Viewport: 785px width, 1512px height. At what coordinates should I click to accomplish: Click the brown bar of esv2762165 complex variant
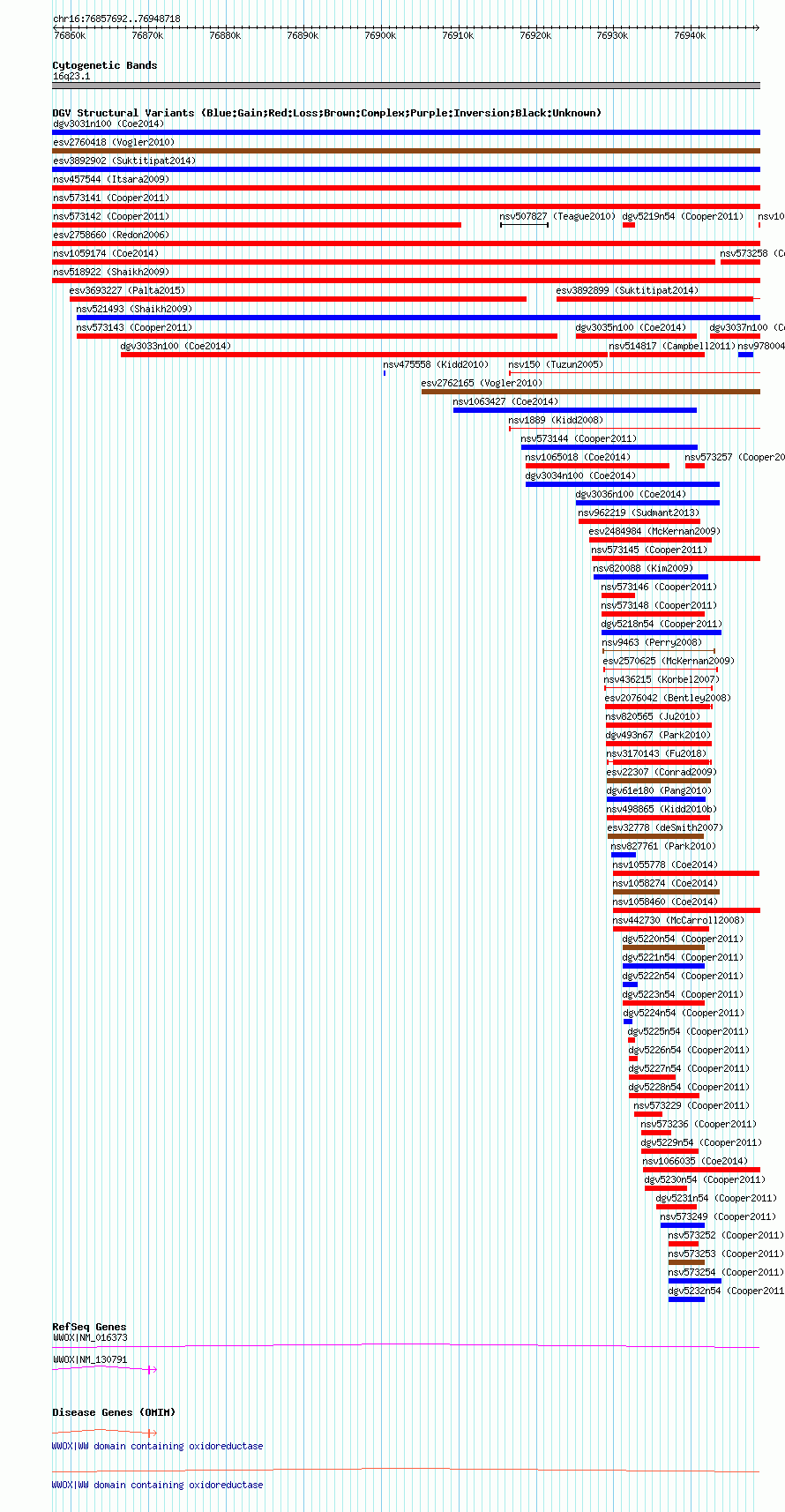click(590, 392)
